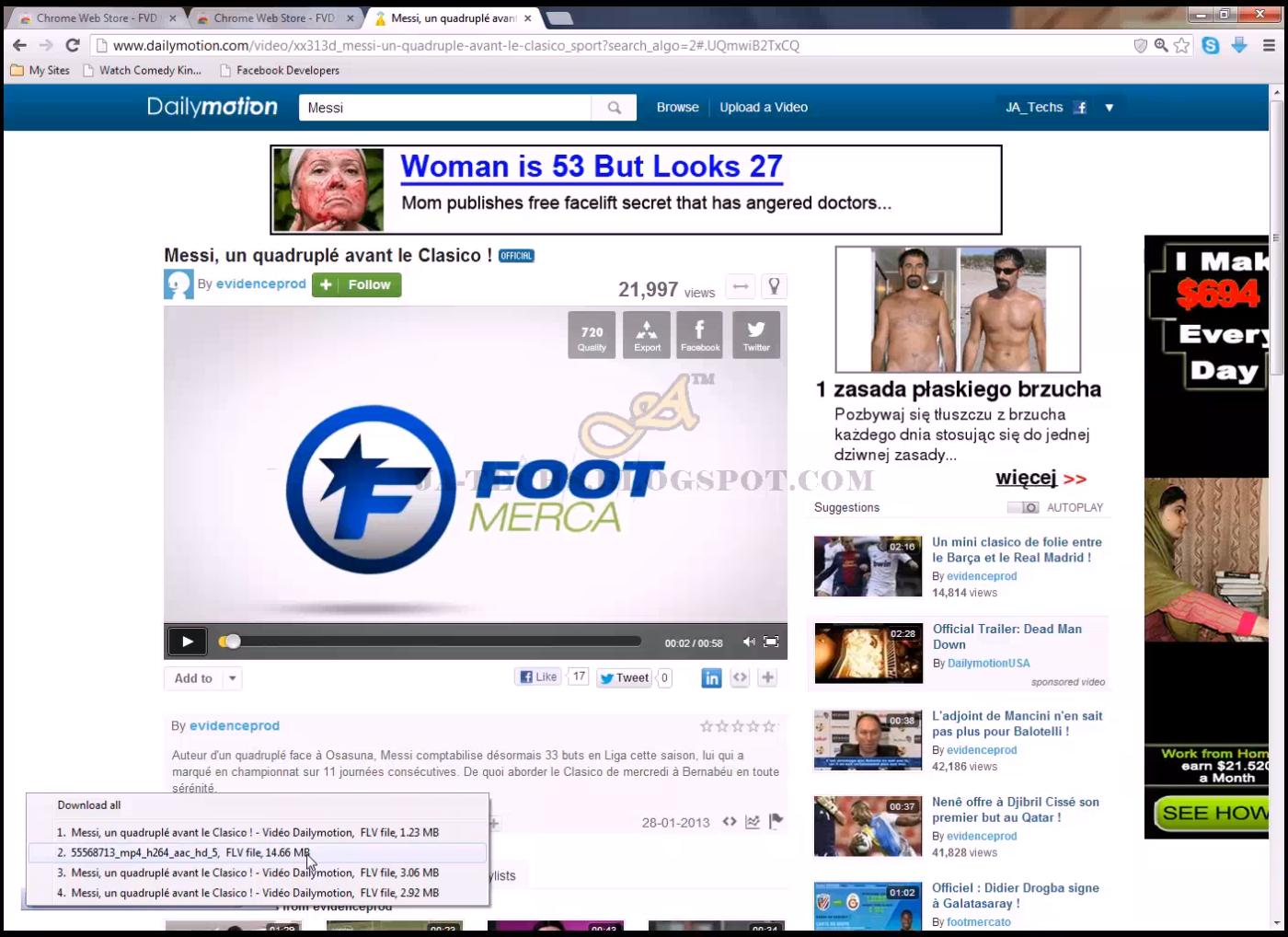Download the 14.66 MB FLV file
The image size is (1288, 937).
pos(258,852)
